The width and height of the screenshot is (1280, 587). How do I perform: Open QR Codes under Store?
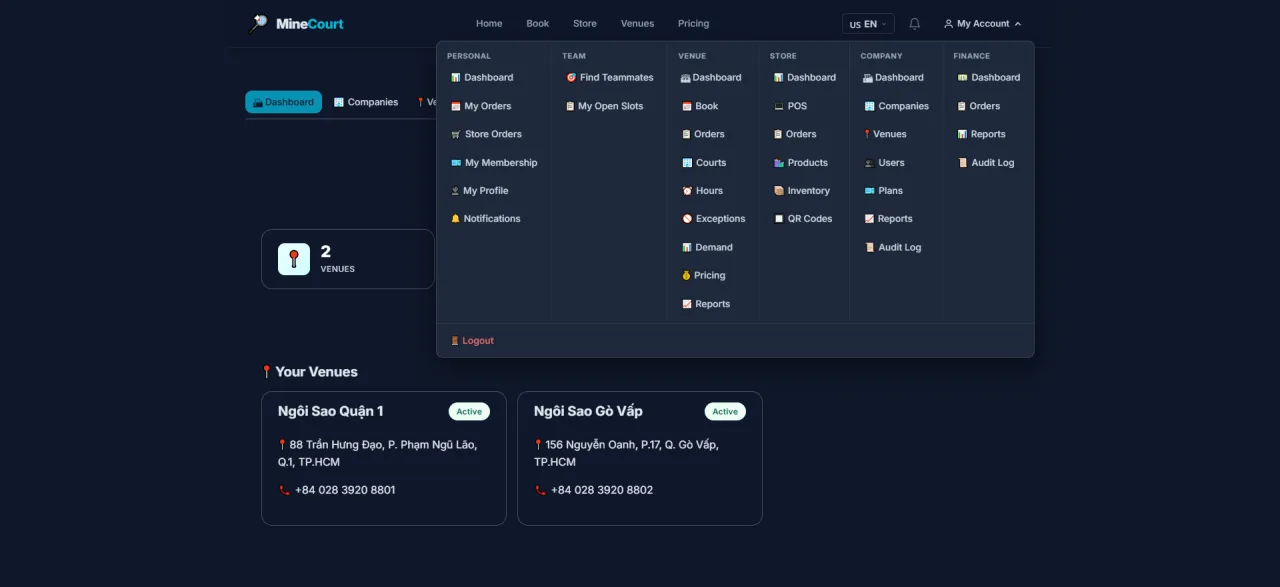tap(803, 219)
